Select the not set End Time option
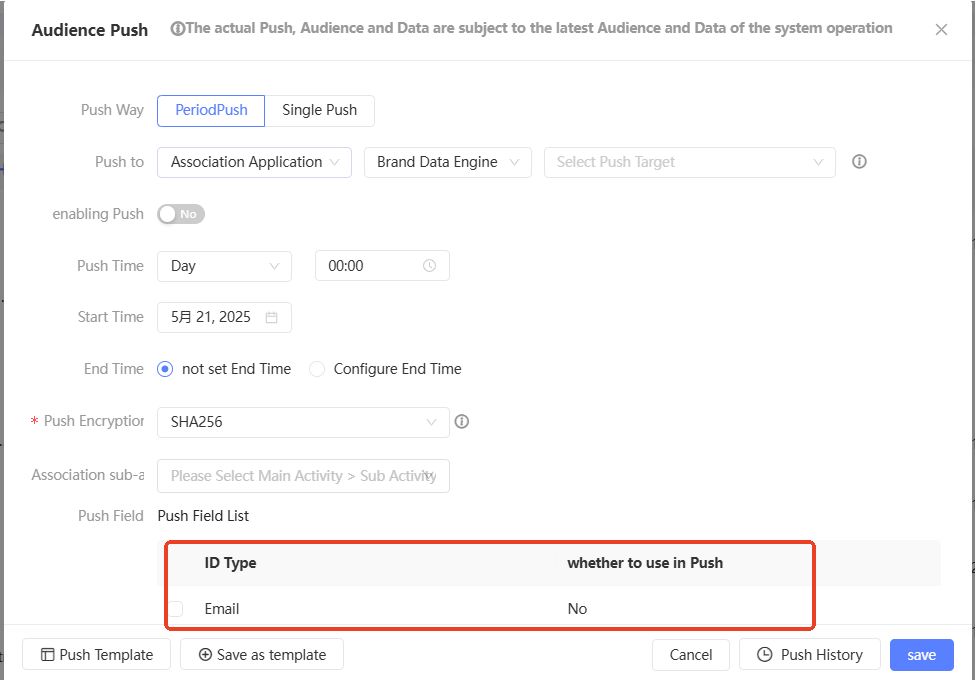Viewport: 976px width, 680px height. pos(166,369)
